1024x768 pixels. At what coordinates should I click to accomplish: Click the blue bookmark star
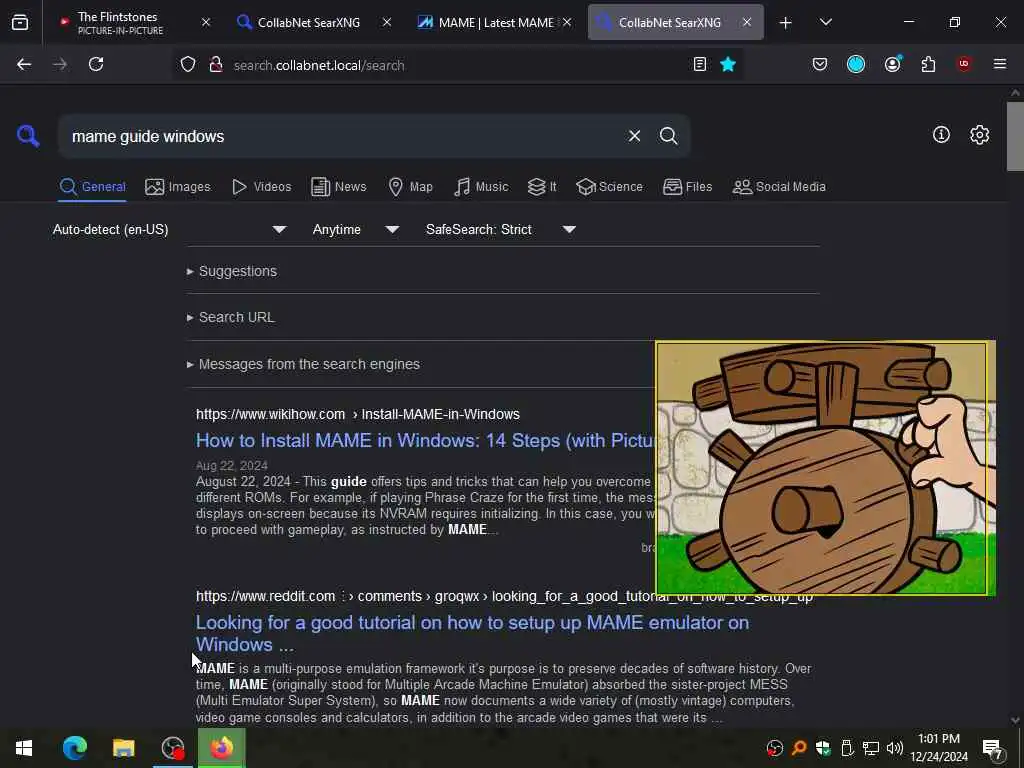tap(728, 64)
